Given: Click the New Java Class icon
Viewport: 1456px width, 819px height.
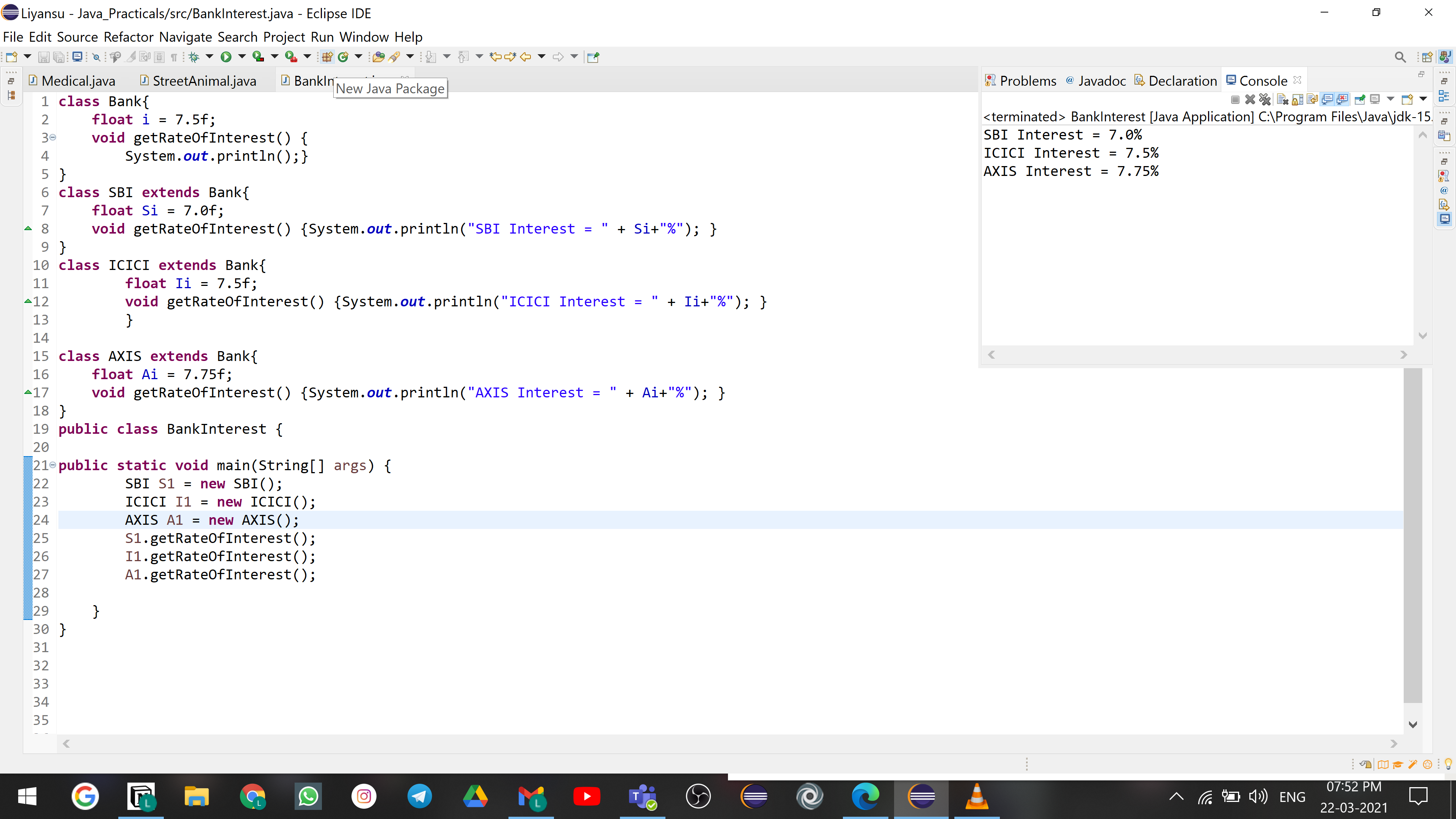Looking at the screenshot, I should click(x=343, y=56).
